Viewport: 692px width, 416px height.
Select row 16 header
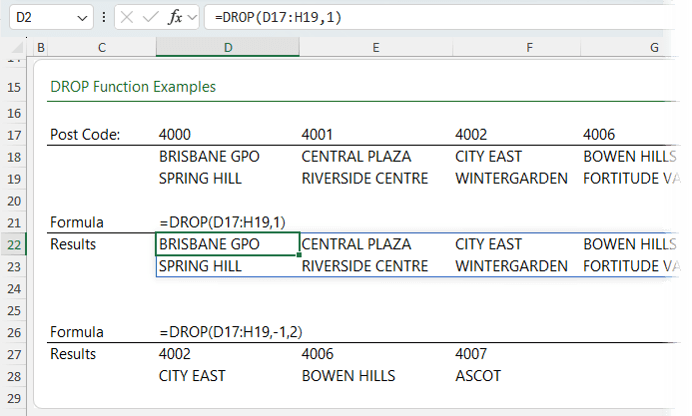[14, 113]
